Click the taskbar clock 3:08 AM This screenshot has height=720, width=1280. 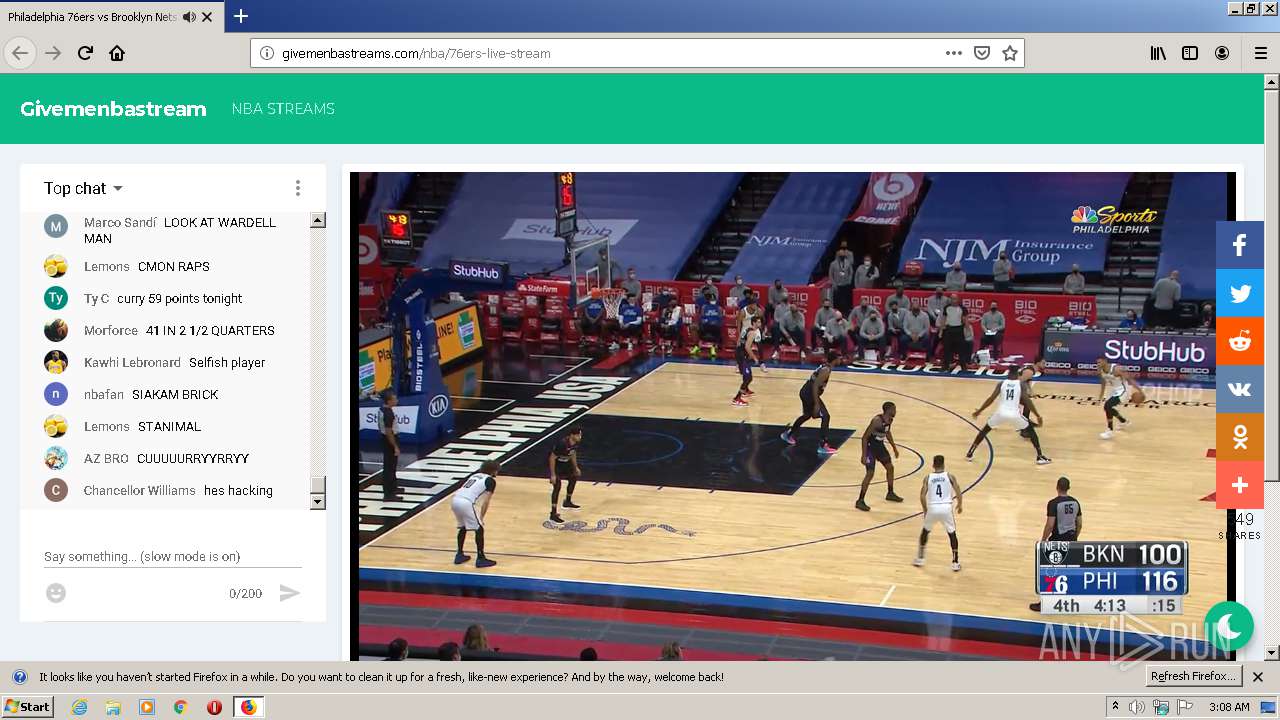point(1229,707)
